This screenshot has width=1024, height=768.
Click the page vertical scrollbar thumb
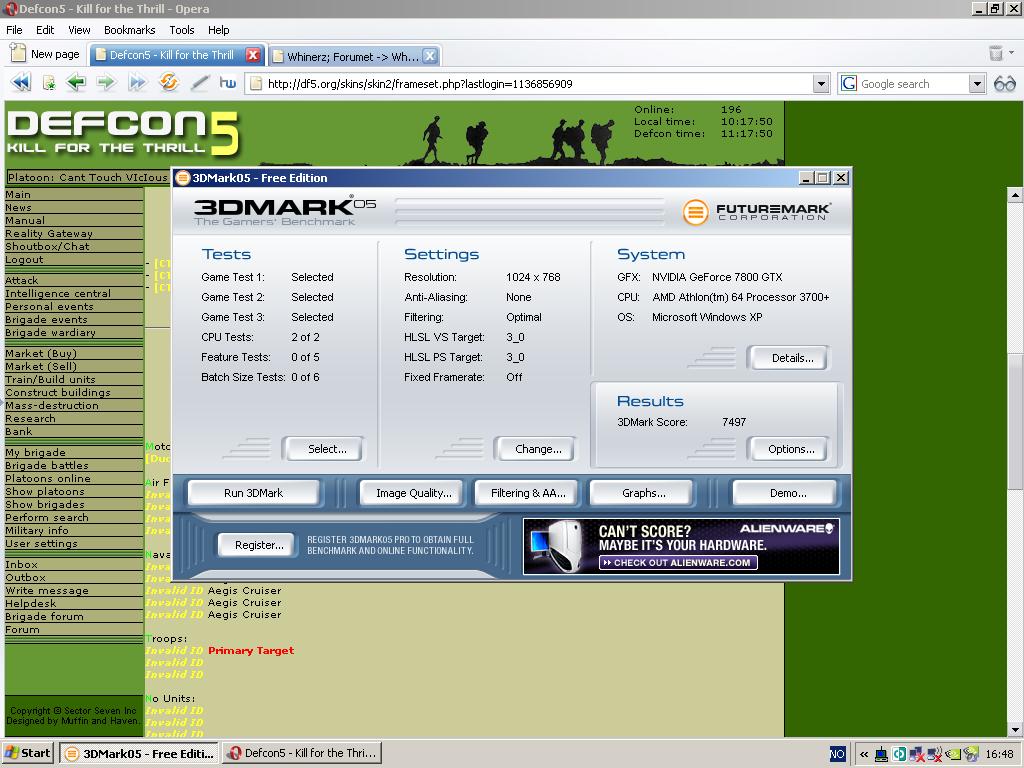click(1014, 421)
